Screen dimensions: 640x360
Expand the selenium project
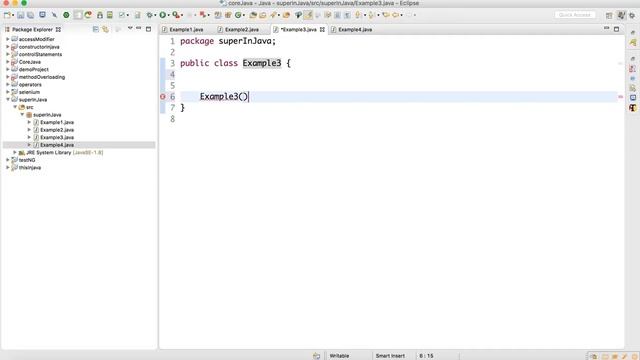(8, 92)
